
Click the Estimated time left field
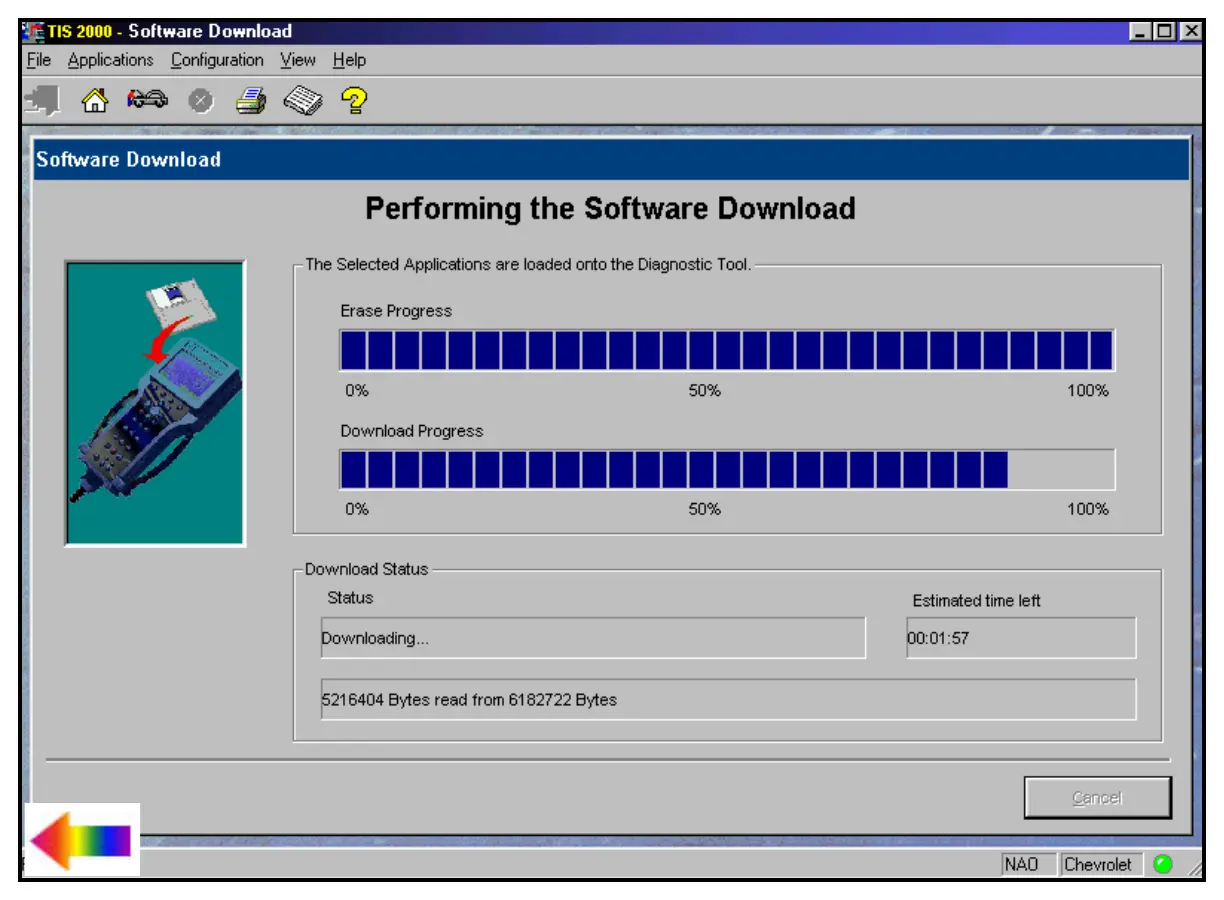1020,638
